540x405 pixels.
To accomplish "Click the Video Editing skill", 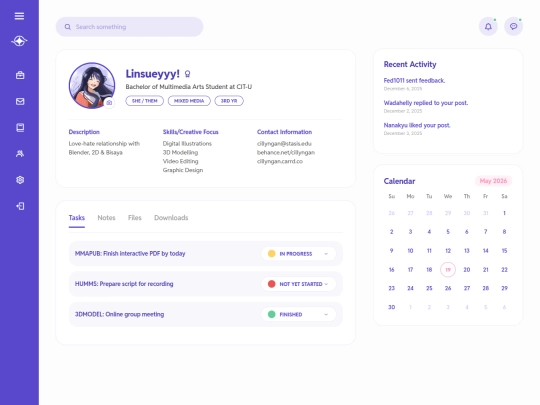I will [x=180, y=161].
